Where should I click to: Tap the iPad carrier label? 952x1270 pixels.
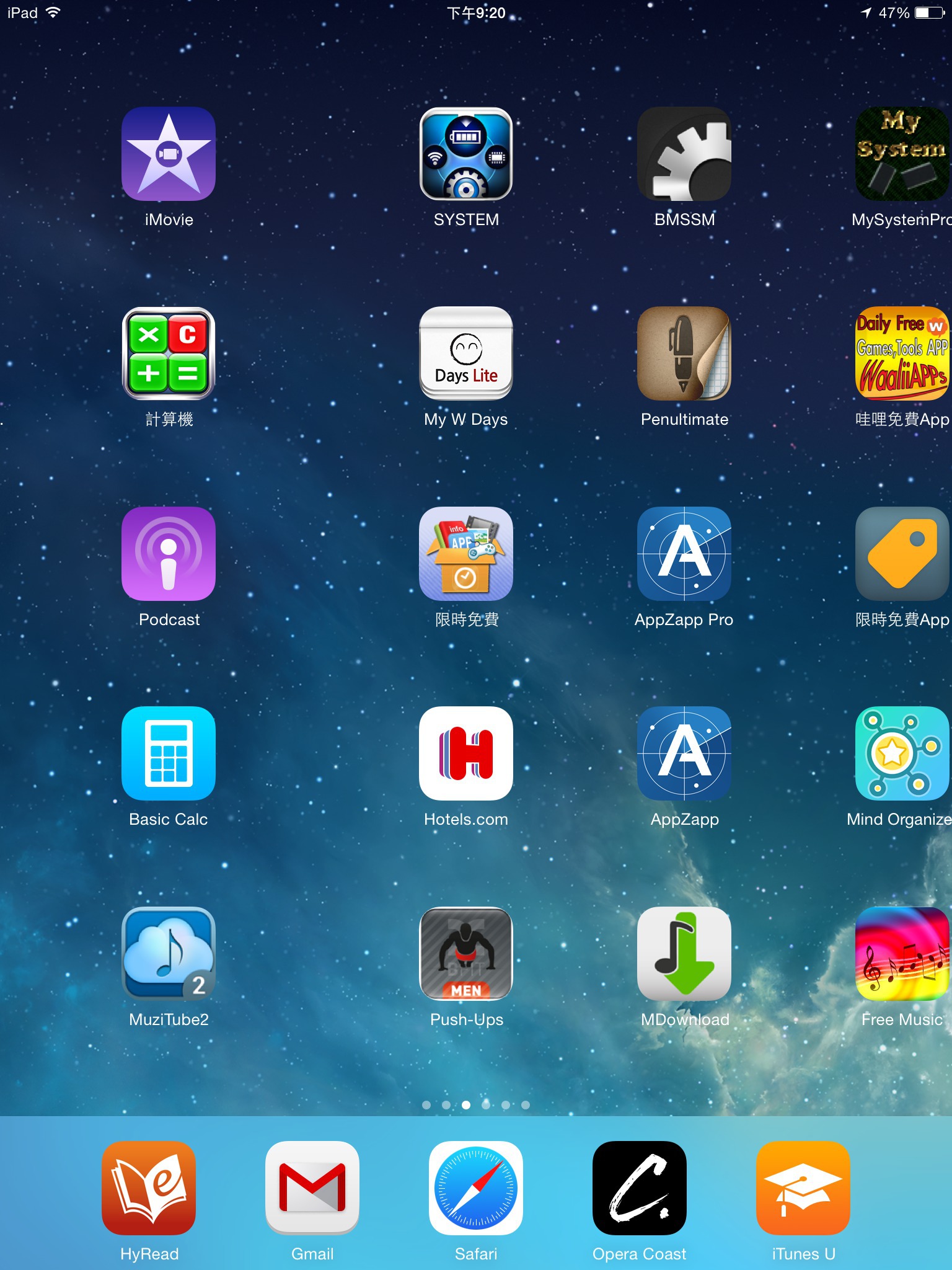point(23,12)
